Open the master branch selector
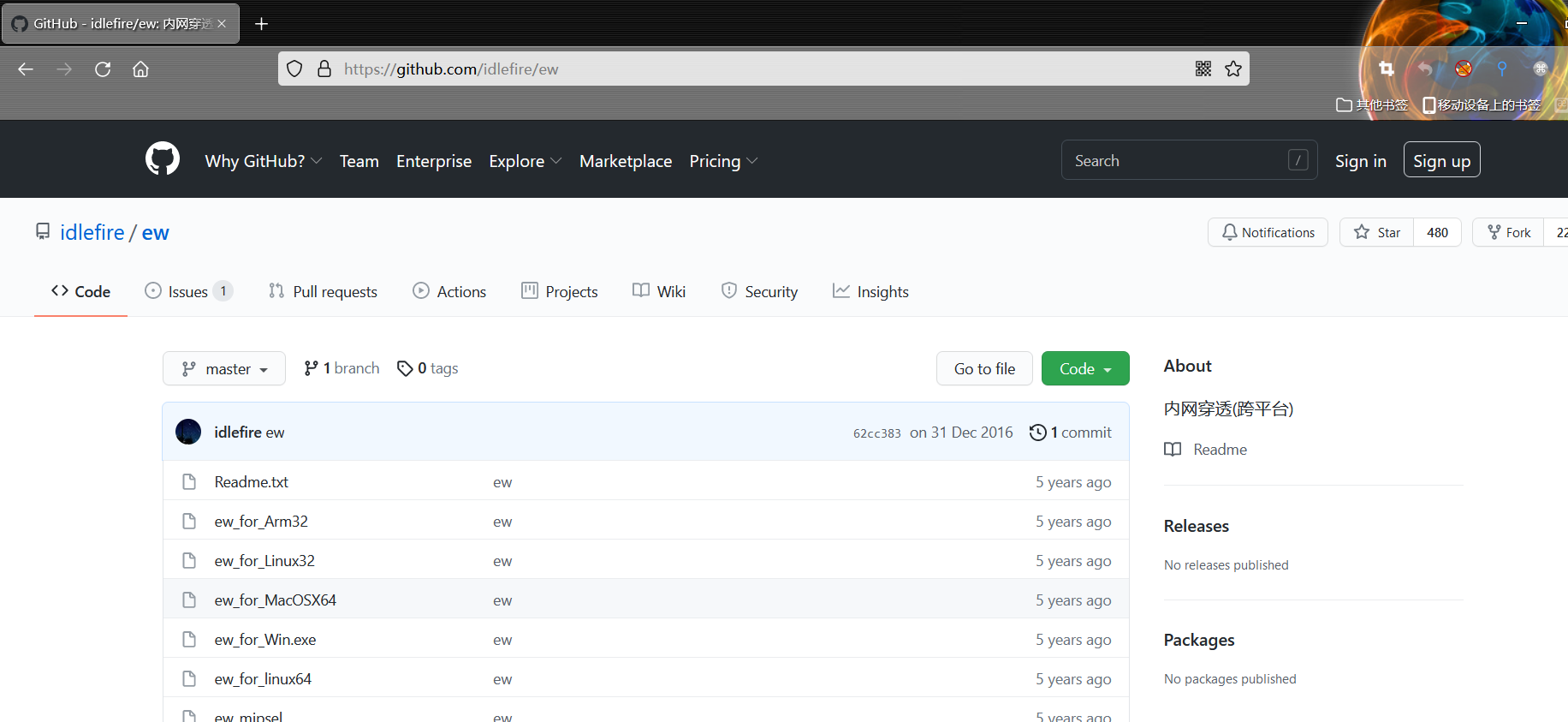Viewport: 1568px width, 722px height. click(x=224, y=368)
